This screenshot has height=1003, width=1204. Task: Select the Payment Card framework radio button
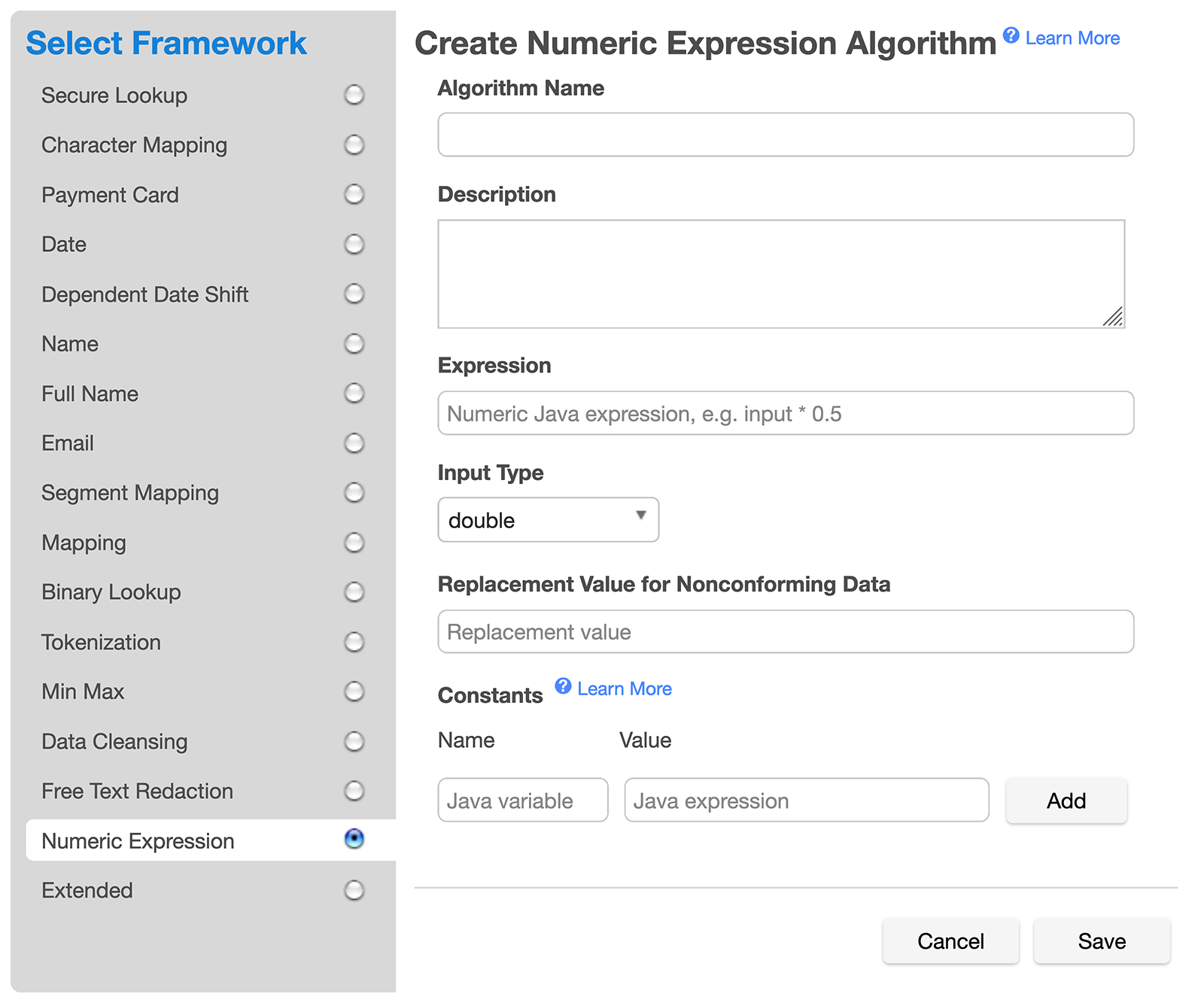[354, 194]
